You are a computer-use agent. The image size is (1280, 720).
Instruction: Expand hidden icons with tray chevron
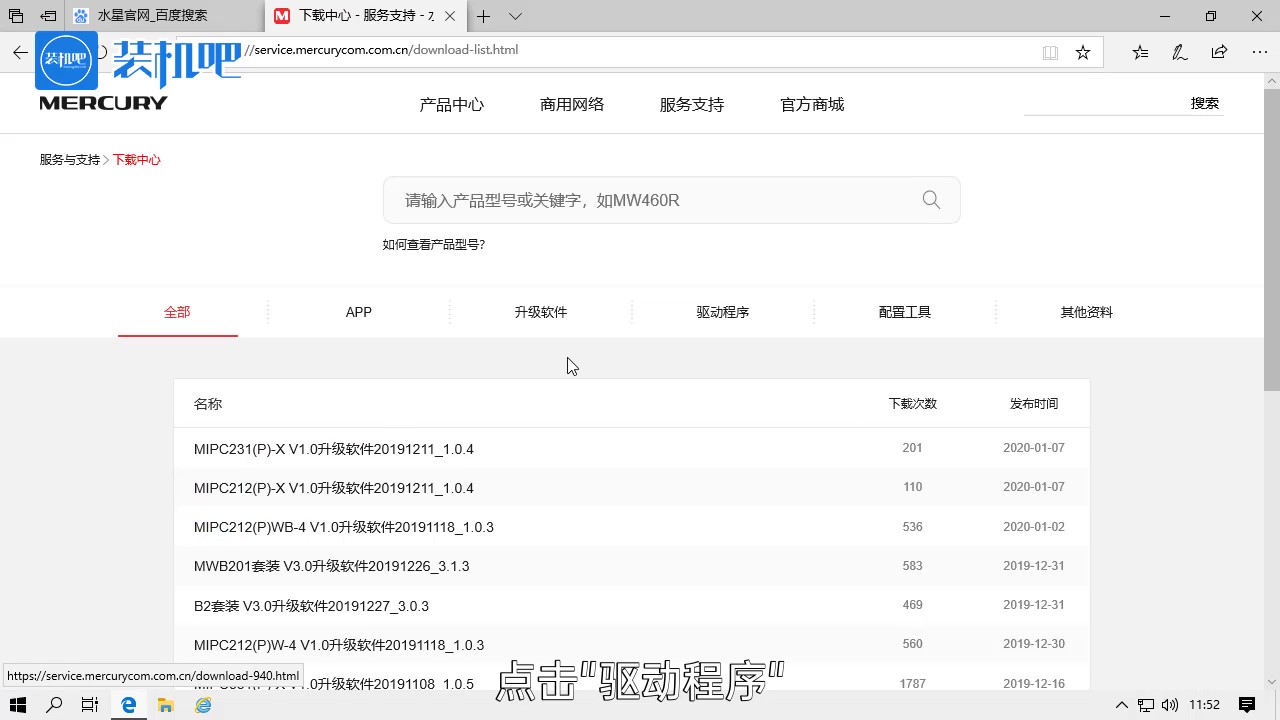click(1122, 705)
